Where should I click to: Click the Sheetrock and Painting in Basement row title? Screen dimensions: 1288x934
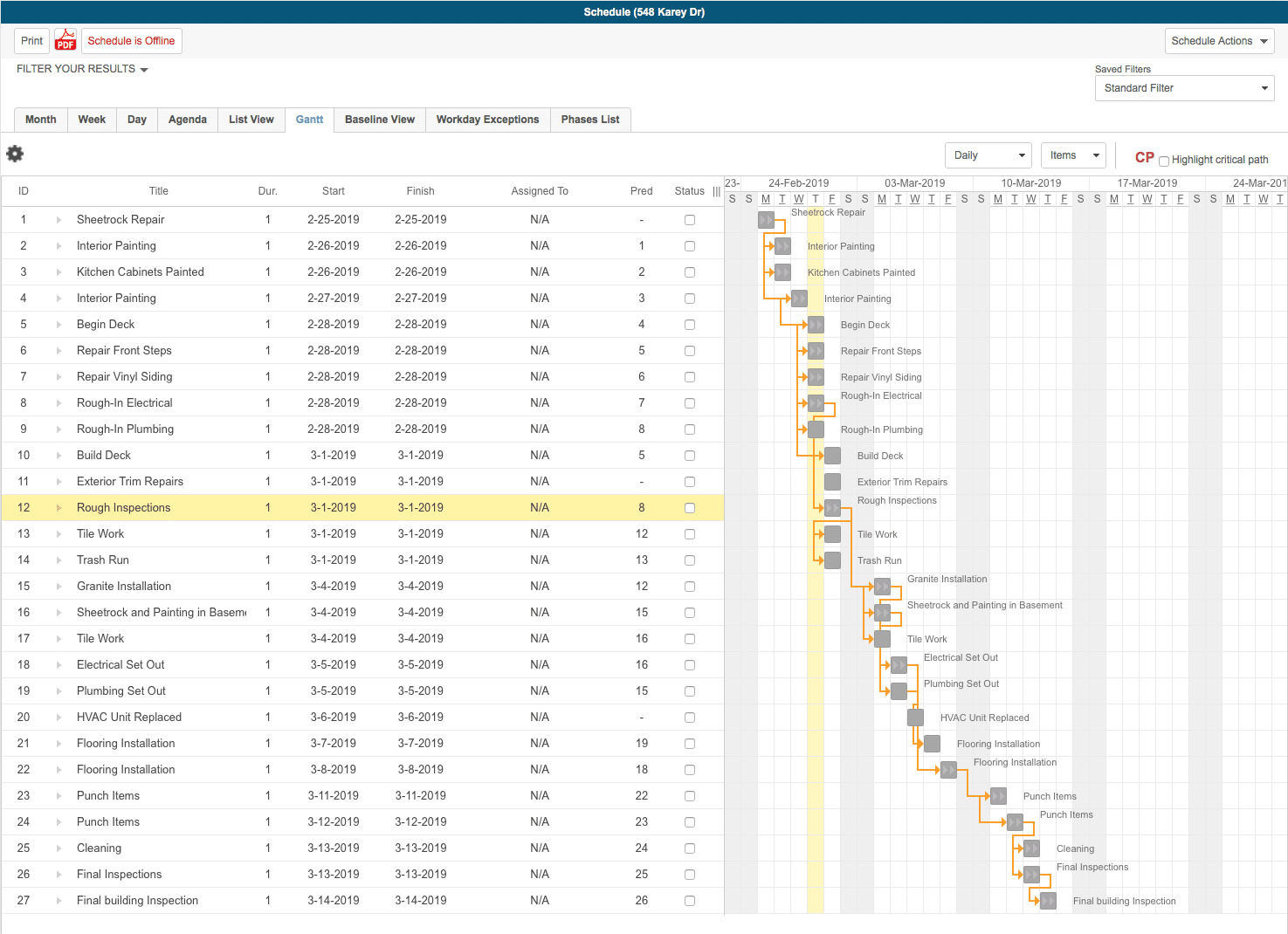(162, 613)
